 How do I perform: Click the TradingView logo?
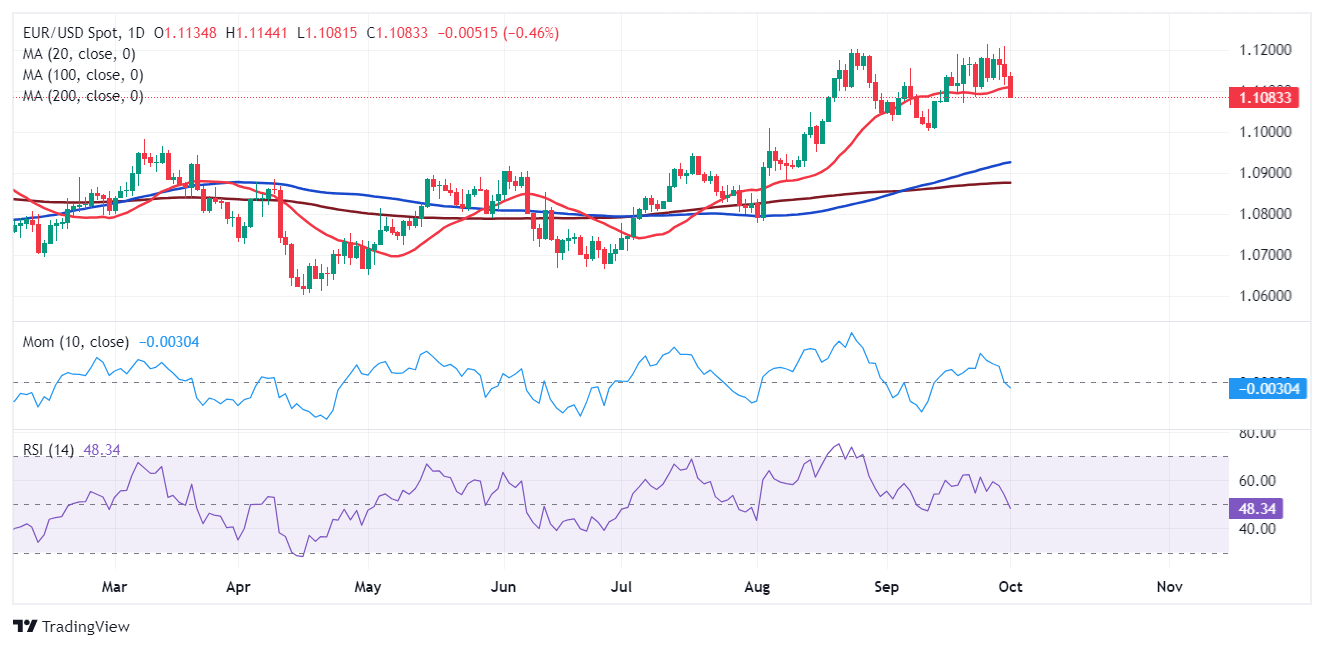pos(71,626)
